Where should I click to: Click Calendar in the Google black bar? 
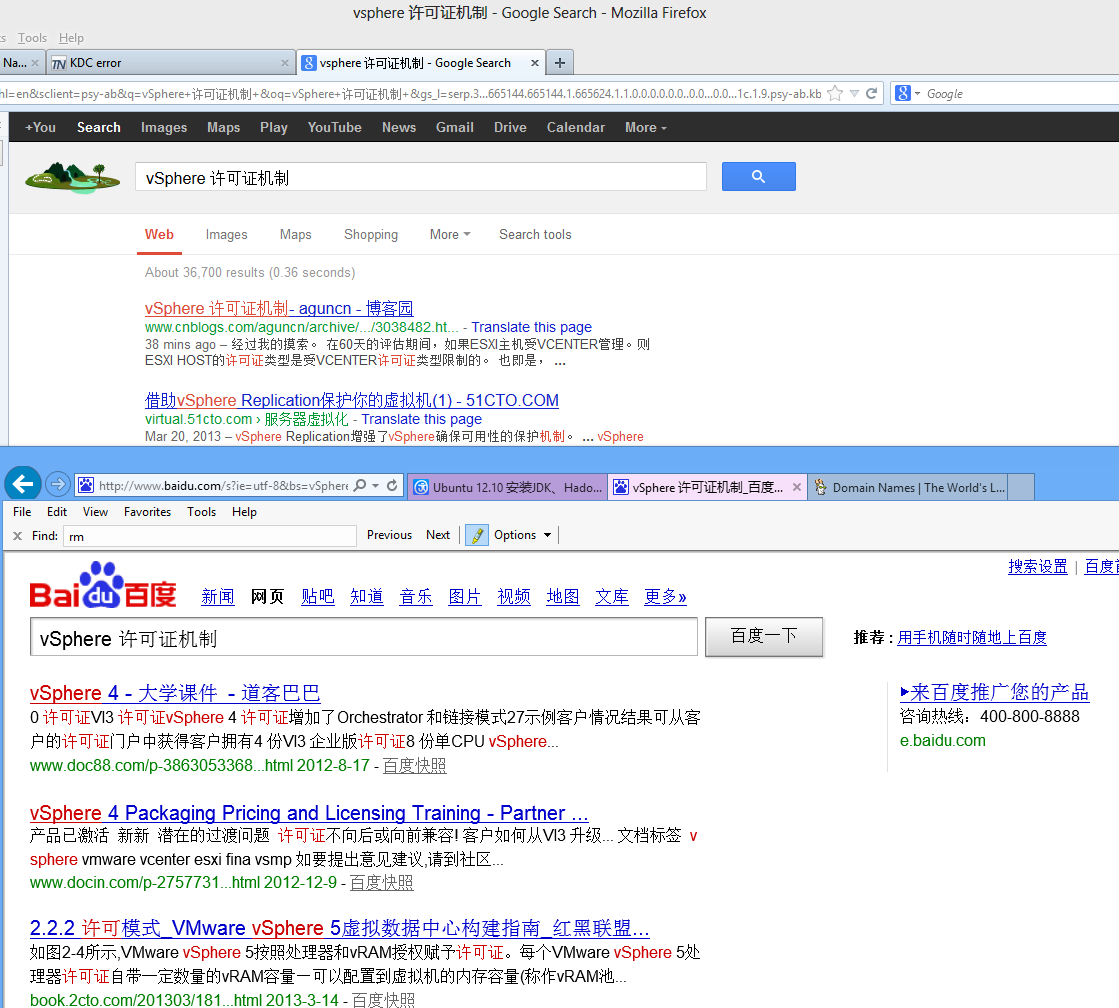click(x=576, y=127)
